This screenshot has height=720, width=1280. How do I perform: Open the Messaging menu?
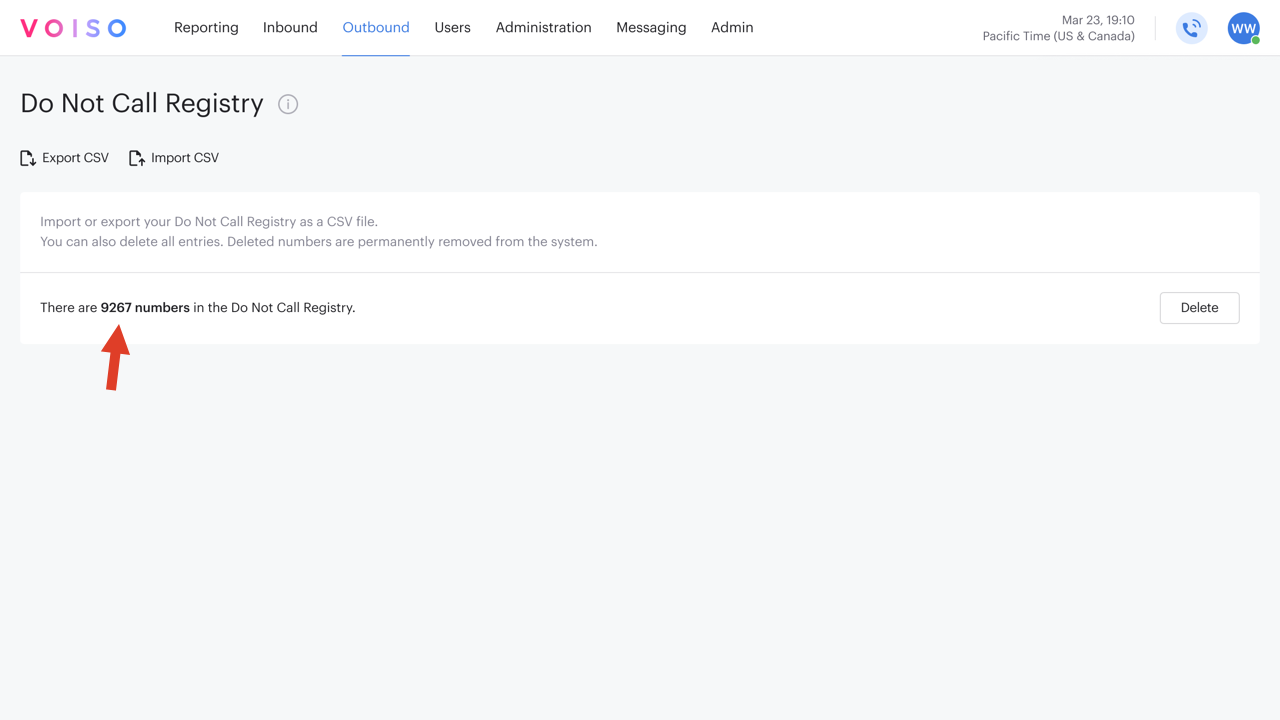651,28
